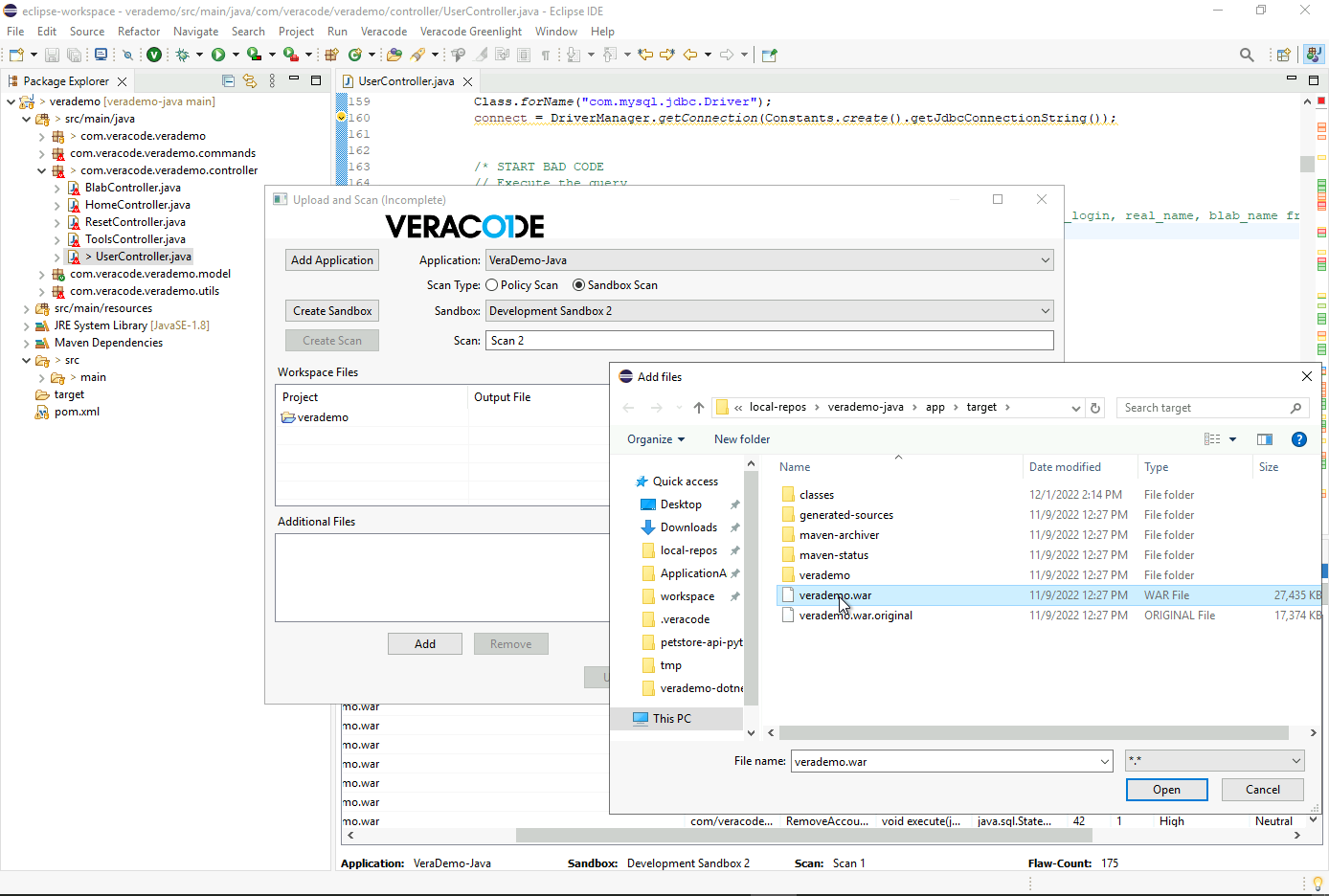Click Link with Editor in Package Explorer
Screen dimensions: 1329x896
click(250, 80)
